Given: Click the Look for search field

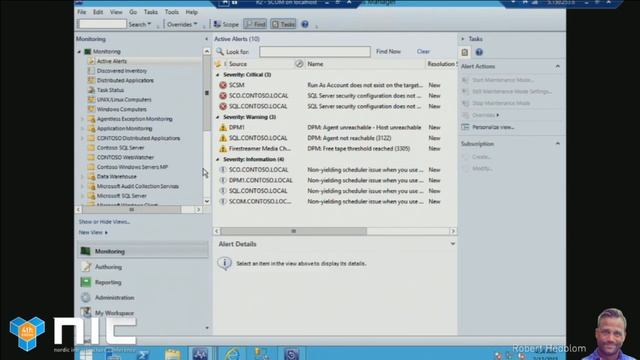Looking at the screenshot, I should pos(315,52).
